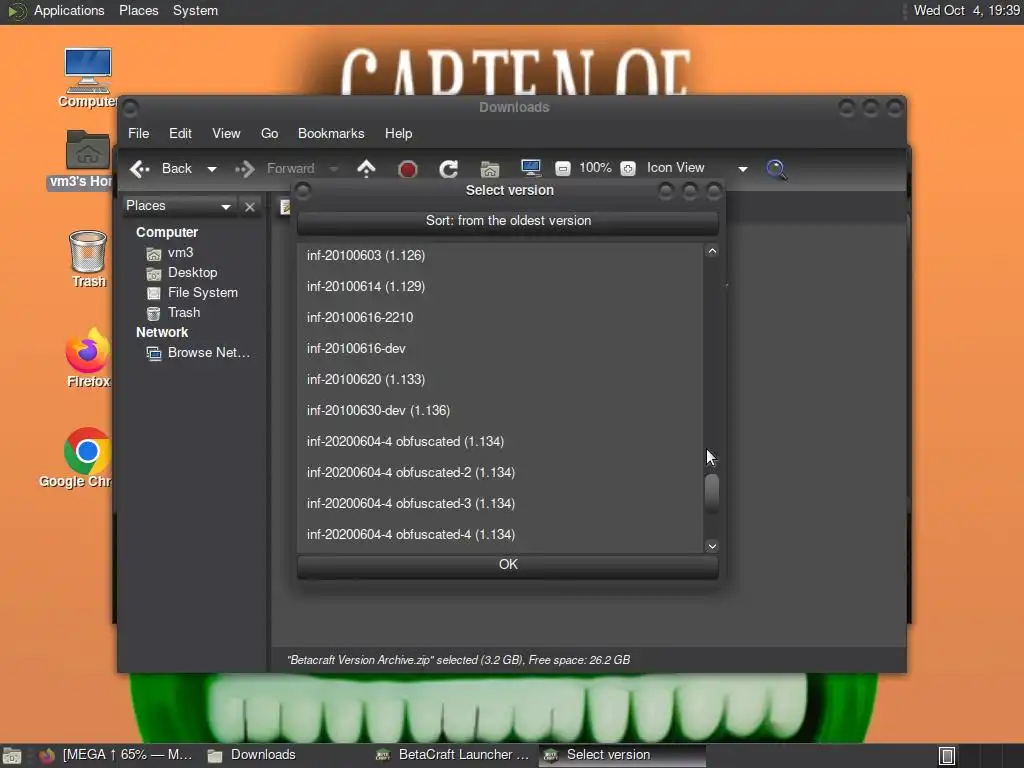1024x768 pixels.
Task: Click the Computer icon in file manager toolbar
Action: click(531, 168)
